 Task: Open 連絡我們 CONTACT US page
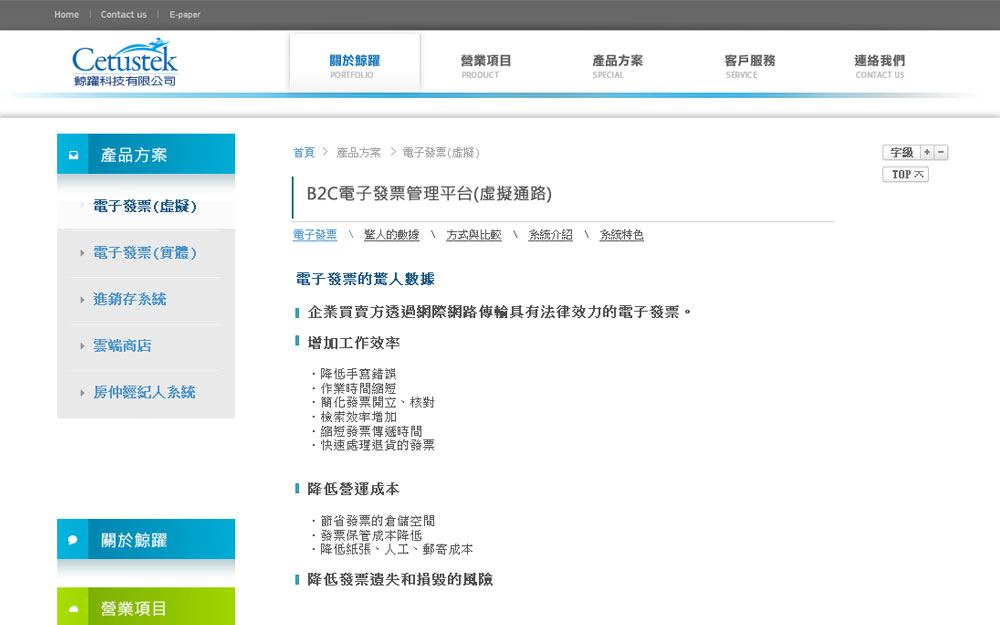click(x=879, y=65)
